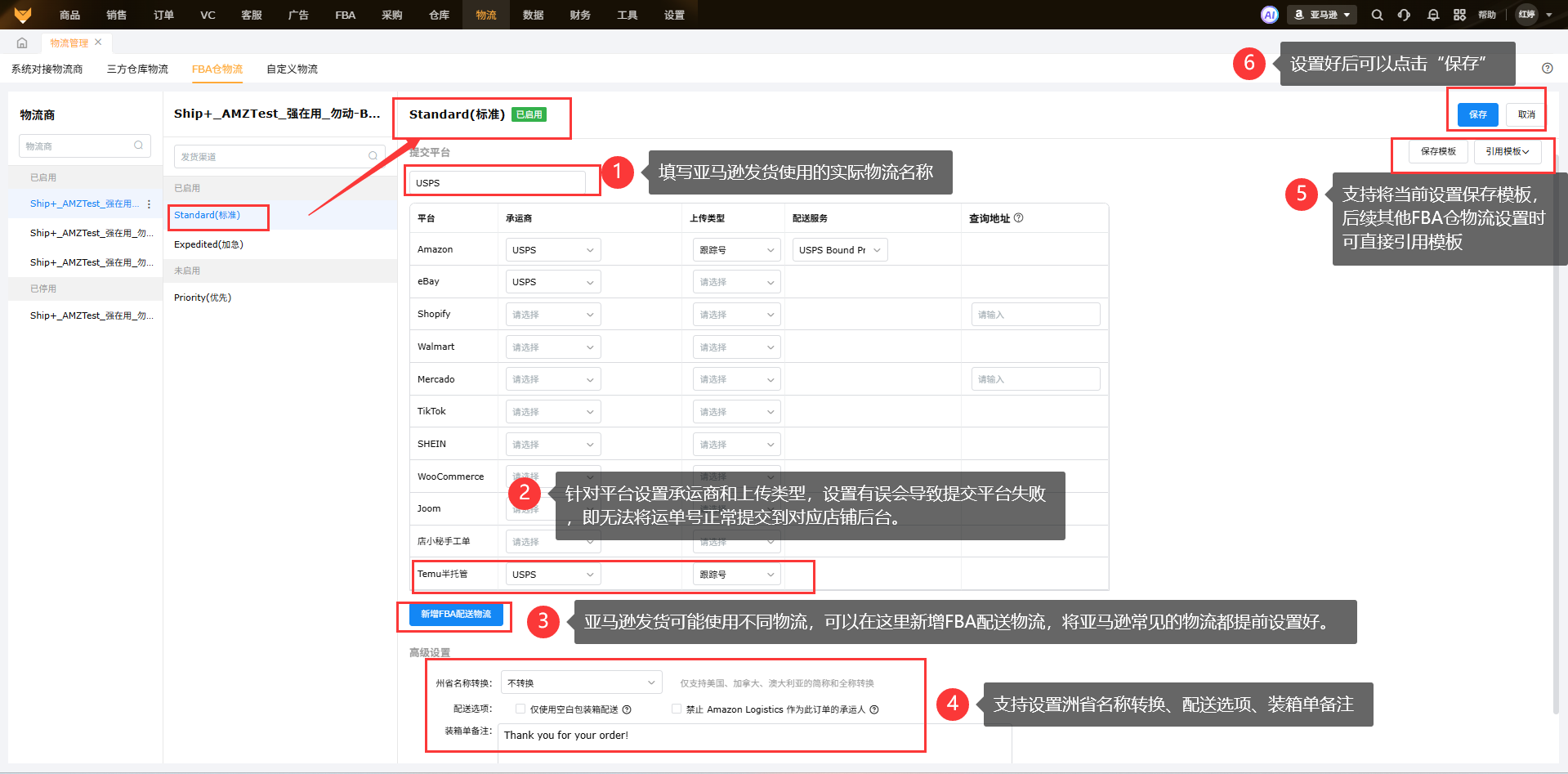1568x774 pixels.
Task: Click the search magnifier in top bar
Action: (x=1377, y=15)
